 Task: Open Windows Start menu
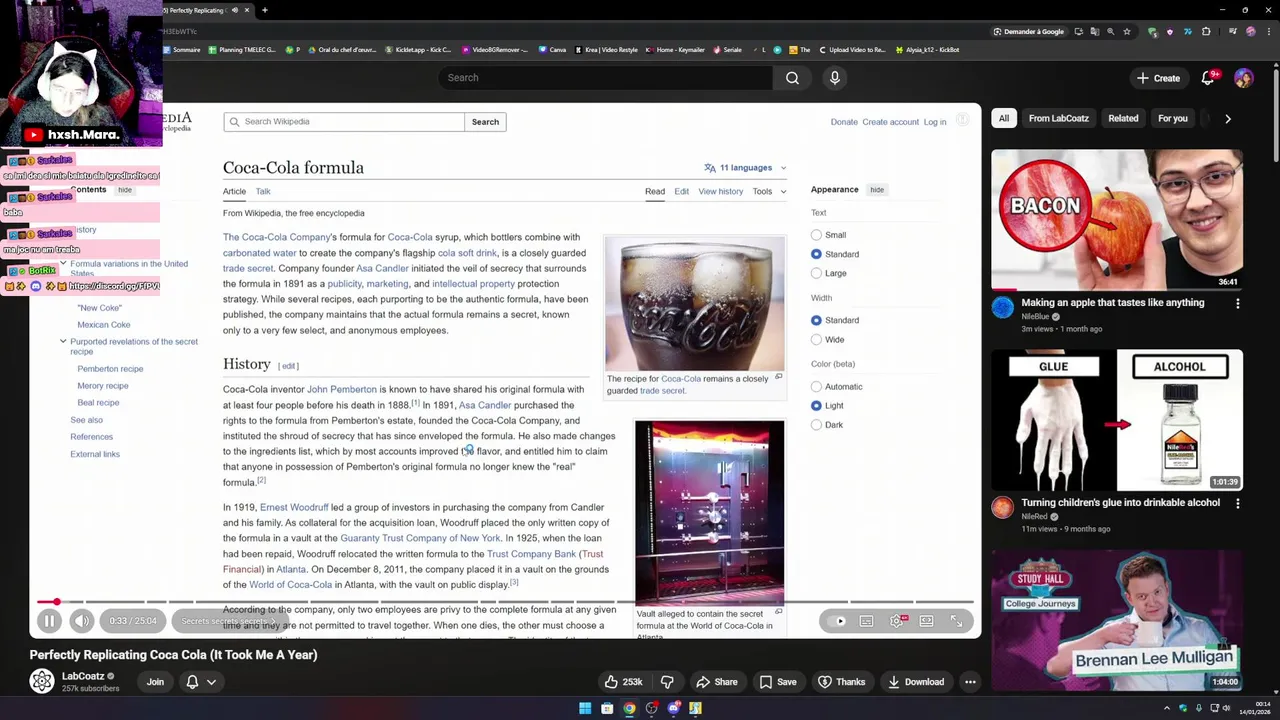585,709
